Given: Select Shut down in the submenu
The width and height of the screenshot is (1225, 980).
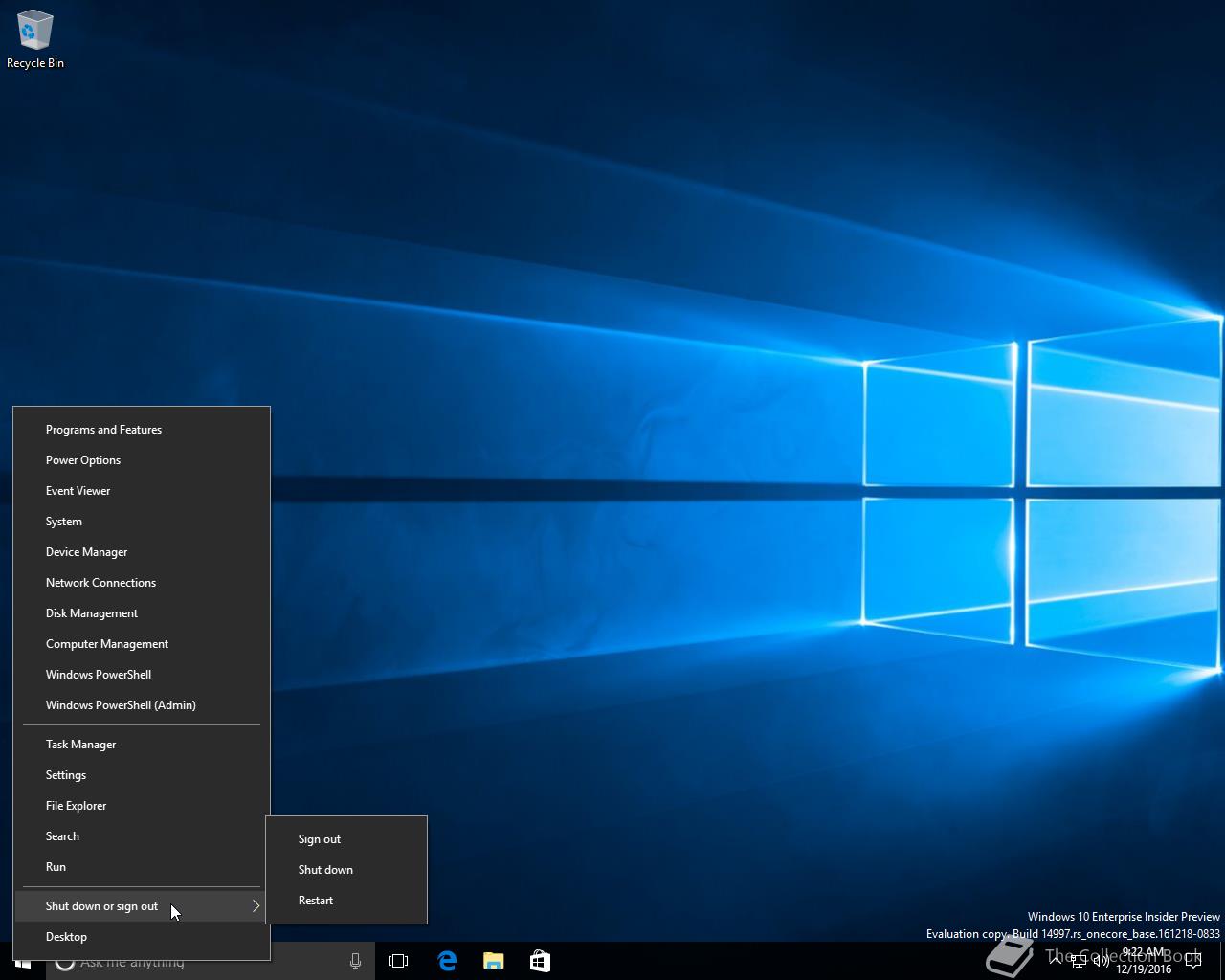Looking at the screenshot, I should coord(346,870).
